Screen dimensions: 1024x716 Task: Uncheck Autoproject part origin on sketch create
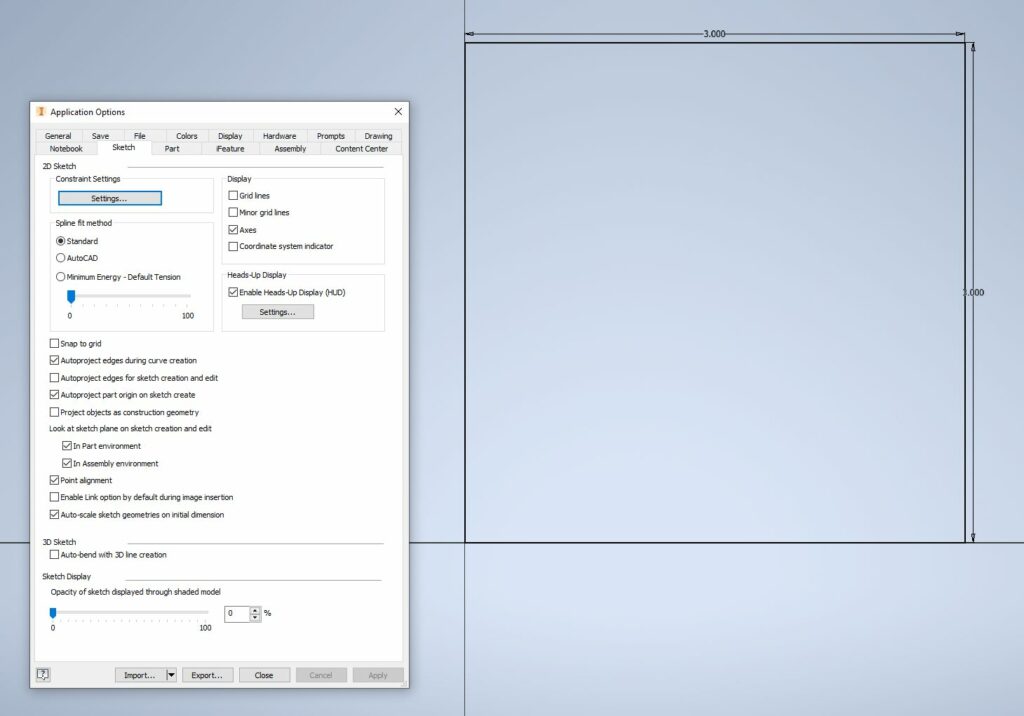55,394
